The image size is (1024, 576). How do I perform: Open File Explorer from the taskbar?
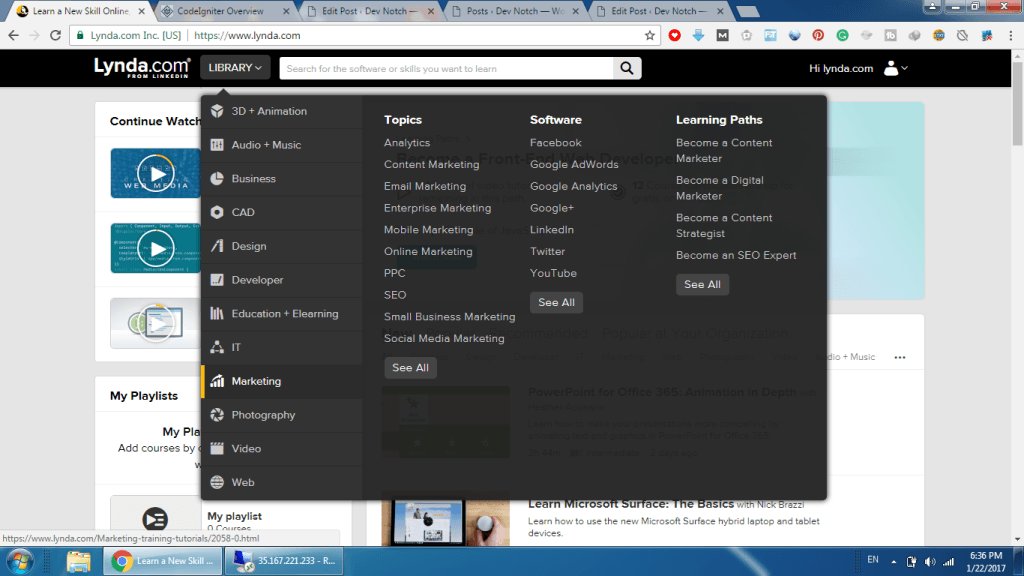[x=78, y=562]
